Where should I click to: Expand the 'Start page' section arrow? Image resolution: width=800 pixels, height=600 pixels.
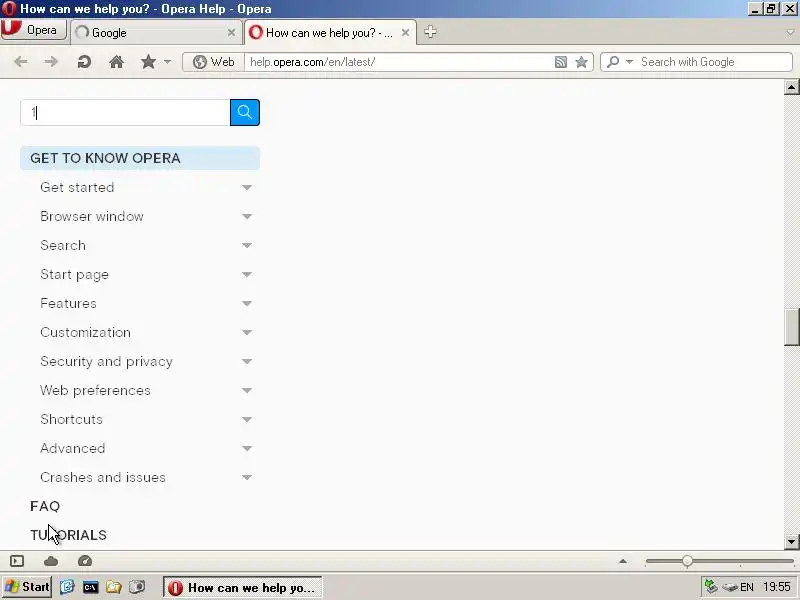(247, 274)
